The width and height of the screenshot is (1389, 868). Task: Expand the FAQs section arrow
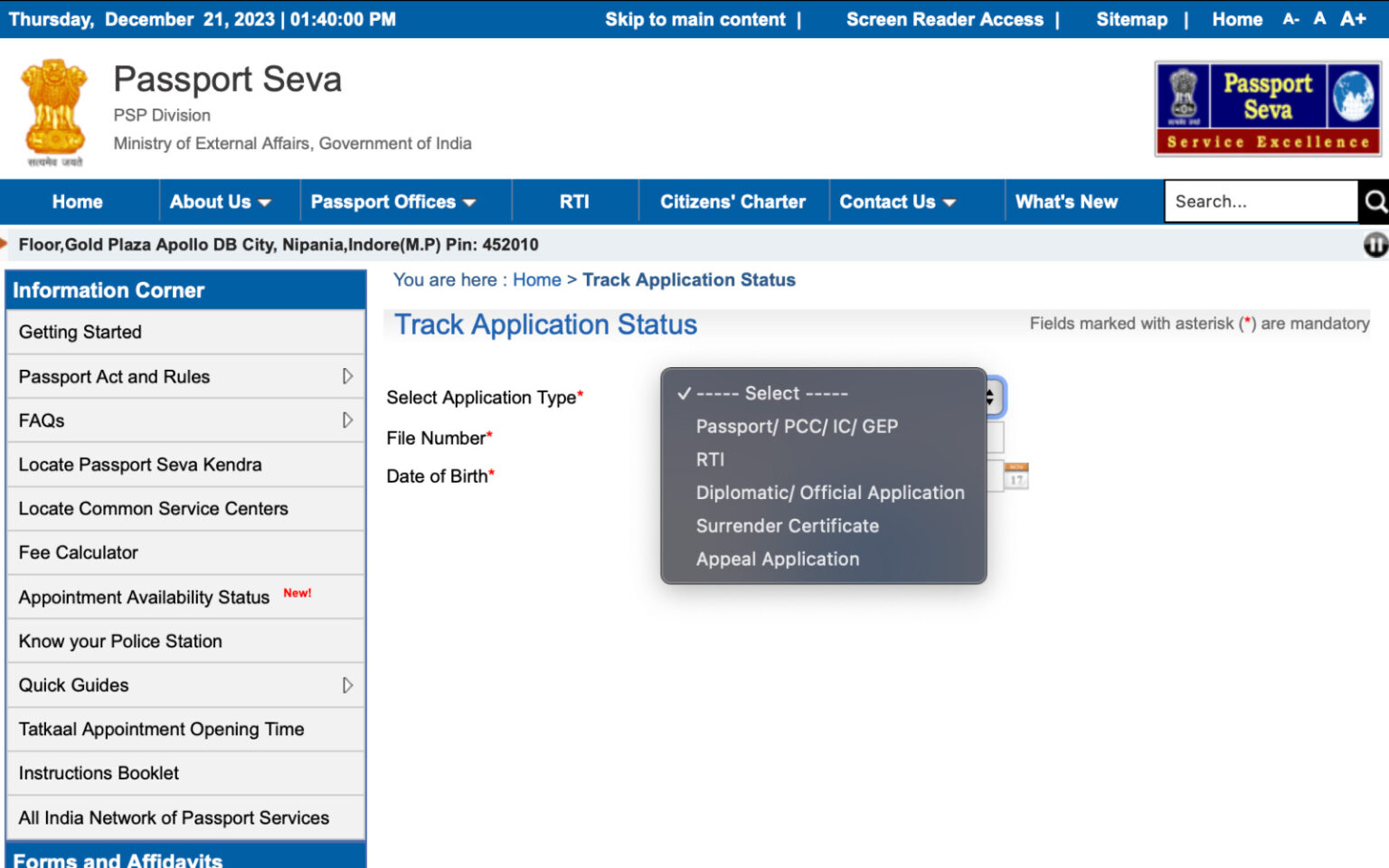click(x=348, y=420)
